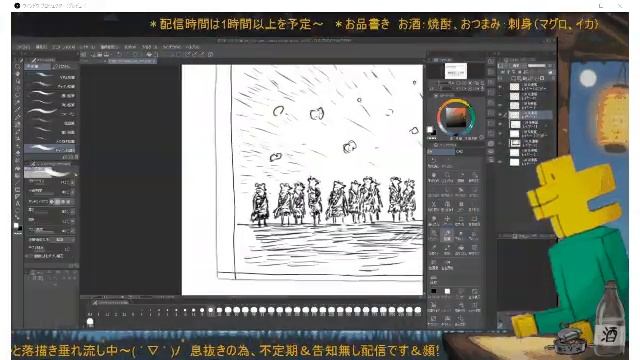640x360 pixels.
Task: Open the レイヤー (Layer) menu
Action: [x=86, y=47]
